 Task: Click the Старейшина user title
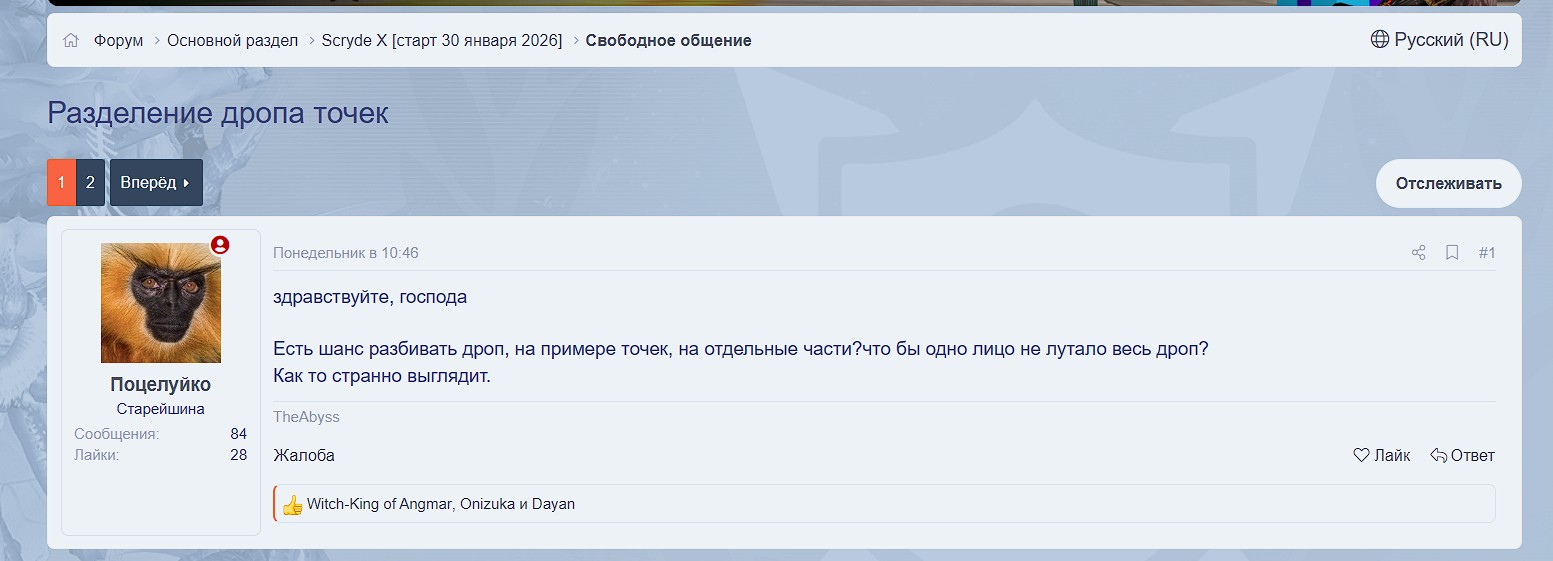[161, 409]
